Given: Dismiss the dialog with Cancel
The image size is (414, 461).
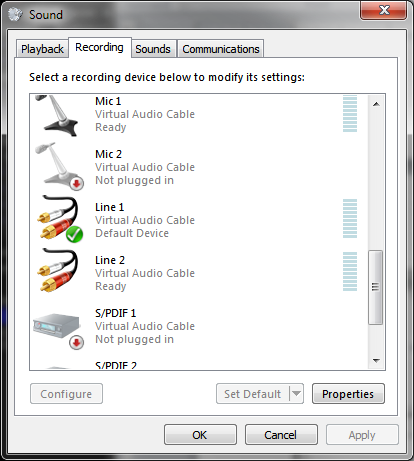Looking at the screenshot, I should [x=281, y=435].
